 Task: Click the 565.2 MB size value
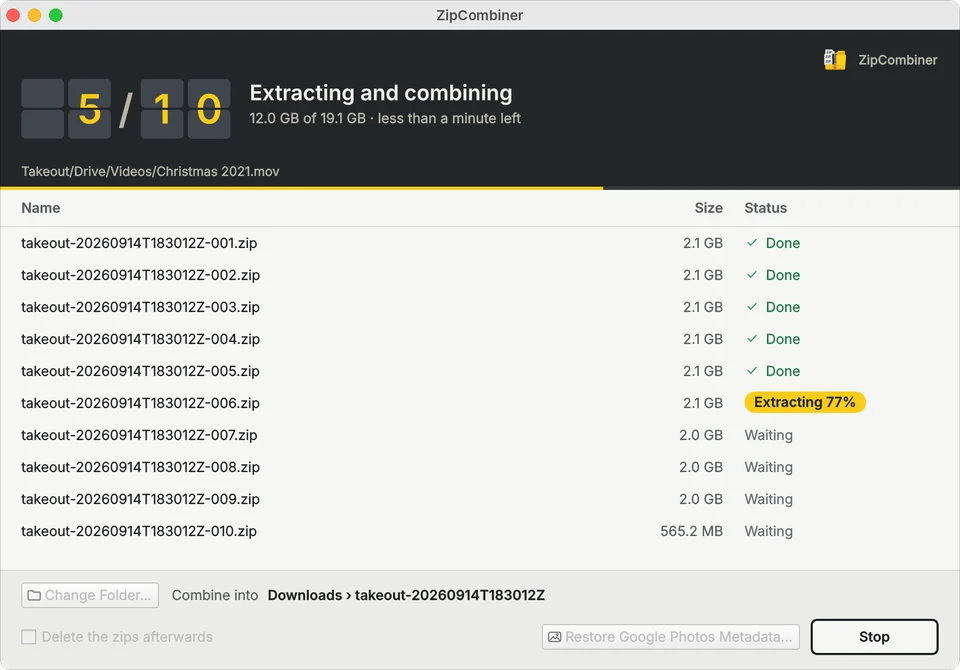tap(691, 531)
